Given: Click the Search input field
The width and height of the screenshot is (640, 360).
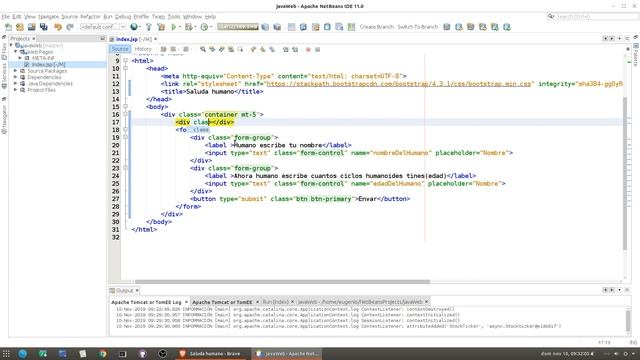Looking at the screenshot, I should click(x=597, y=17).
